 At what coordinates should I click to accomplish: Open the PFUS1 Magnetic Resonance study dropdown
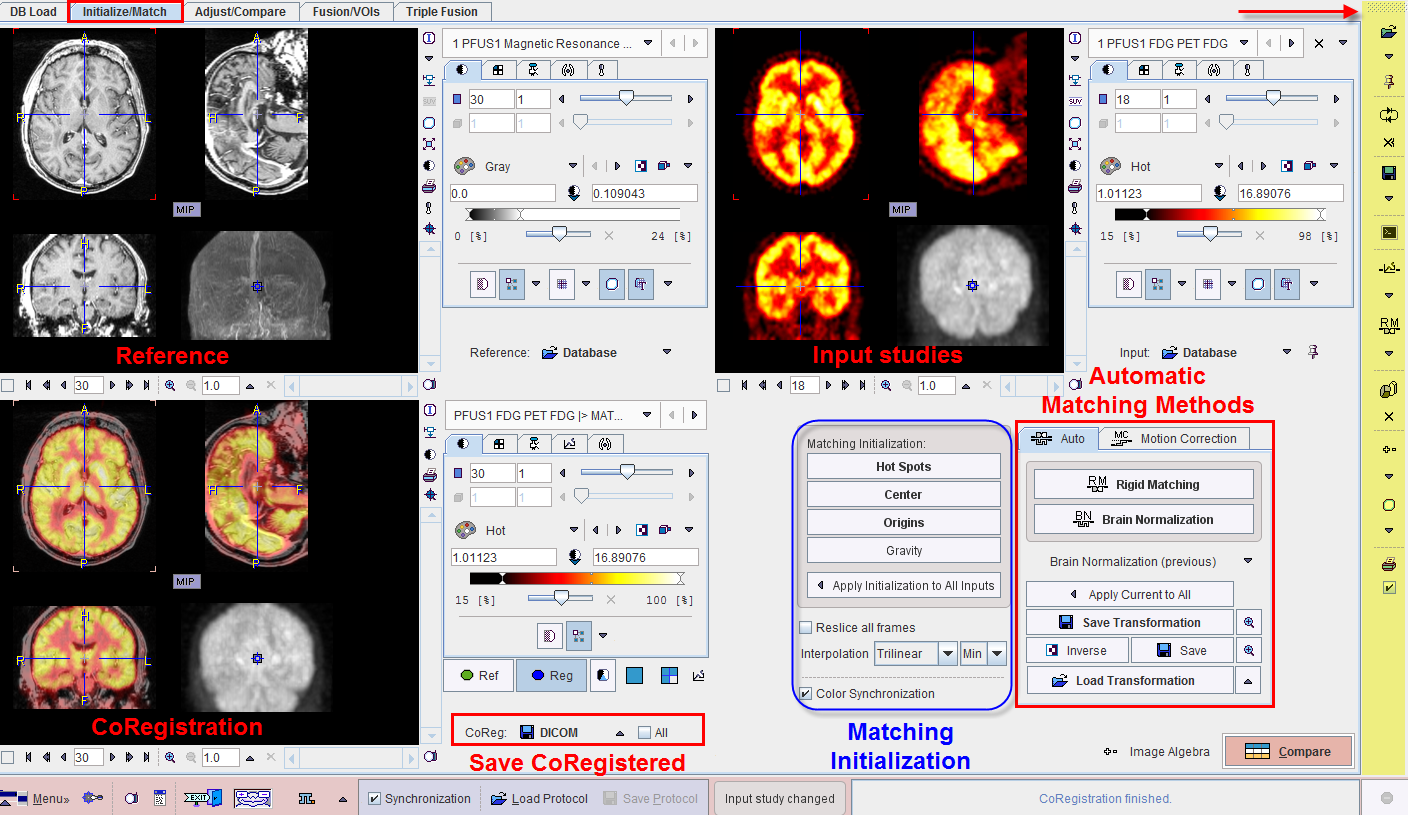click(648, 44)
